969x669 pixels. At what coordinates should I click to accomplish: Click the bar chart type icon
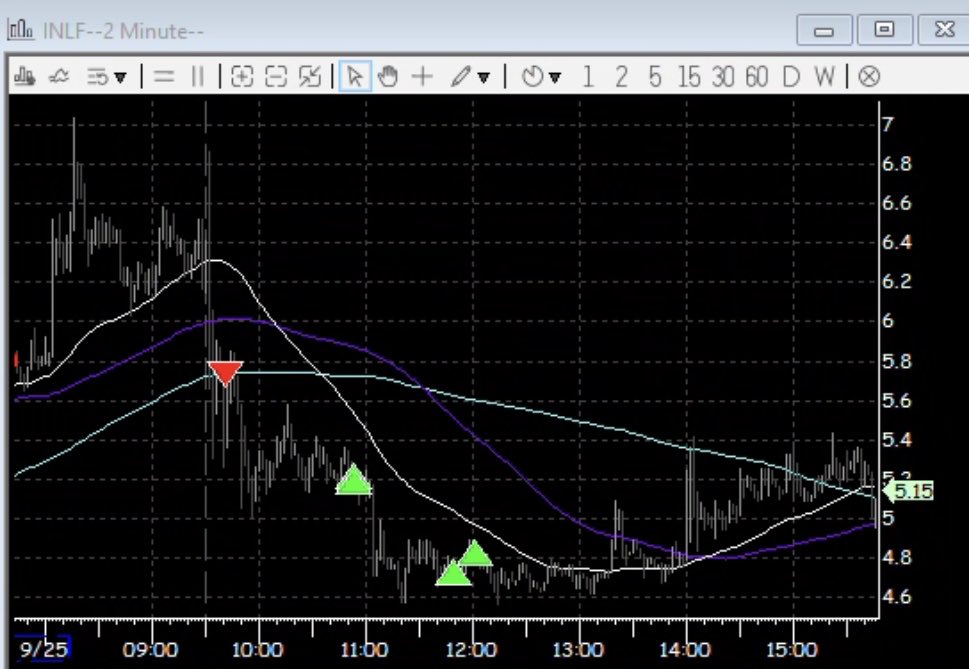[x=24, y=77]
